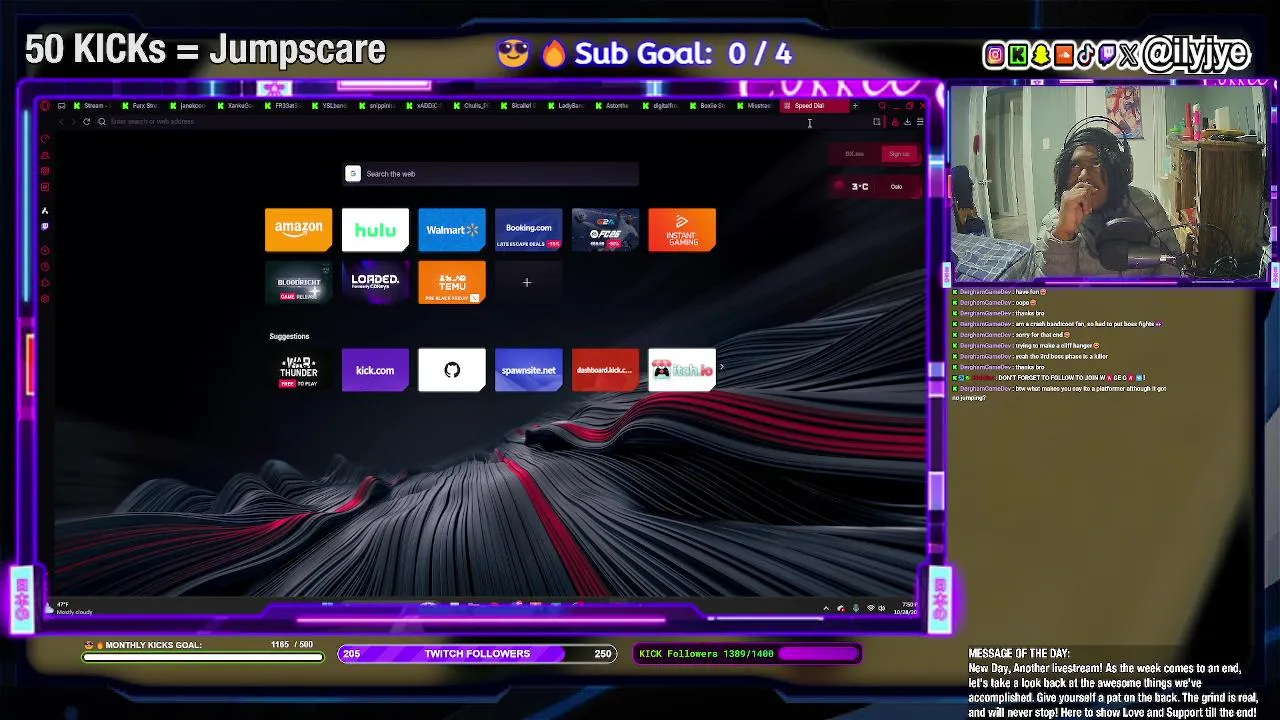
Task: Switch to the Speed Dial tab
Action: coord(813,105)
